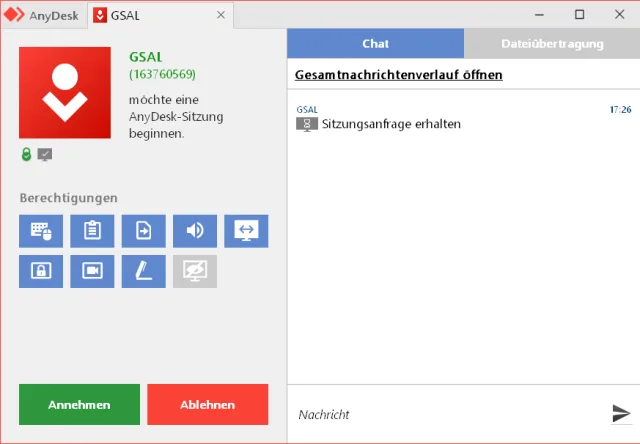This screenshot has width=640, height=444.
Task: Maximize the AnyDesk window
Action: click(x=579, y=15)
